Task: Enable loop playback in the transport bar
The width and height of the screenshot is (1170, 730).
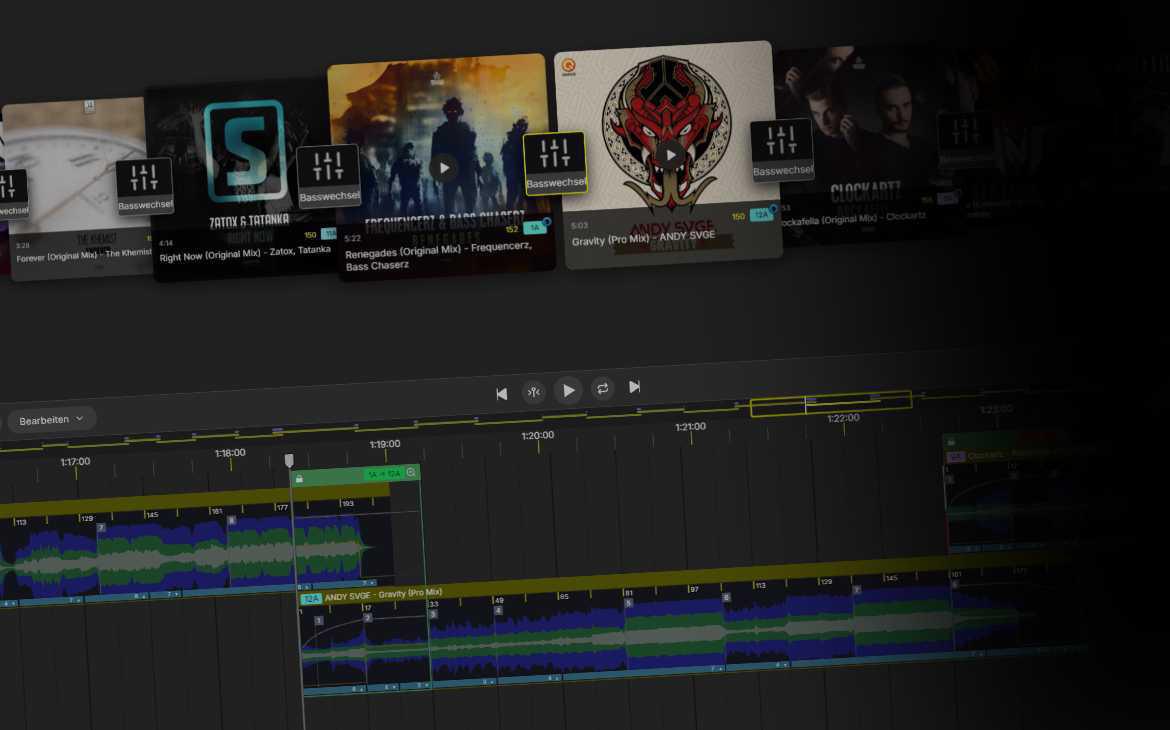Action: [601, 390]
